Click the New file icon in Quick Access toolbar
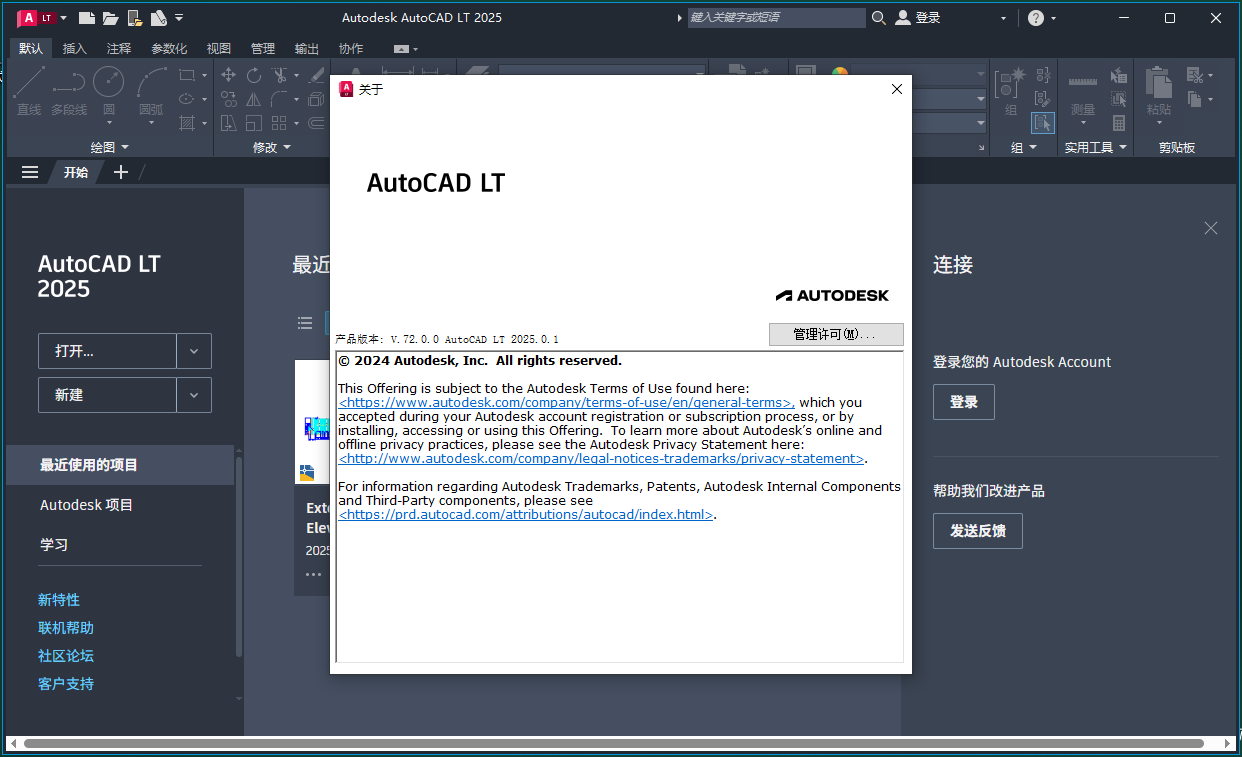The image size is (1242, 757). [x=87, y=18]
